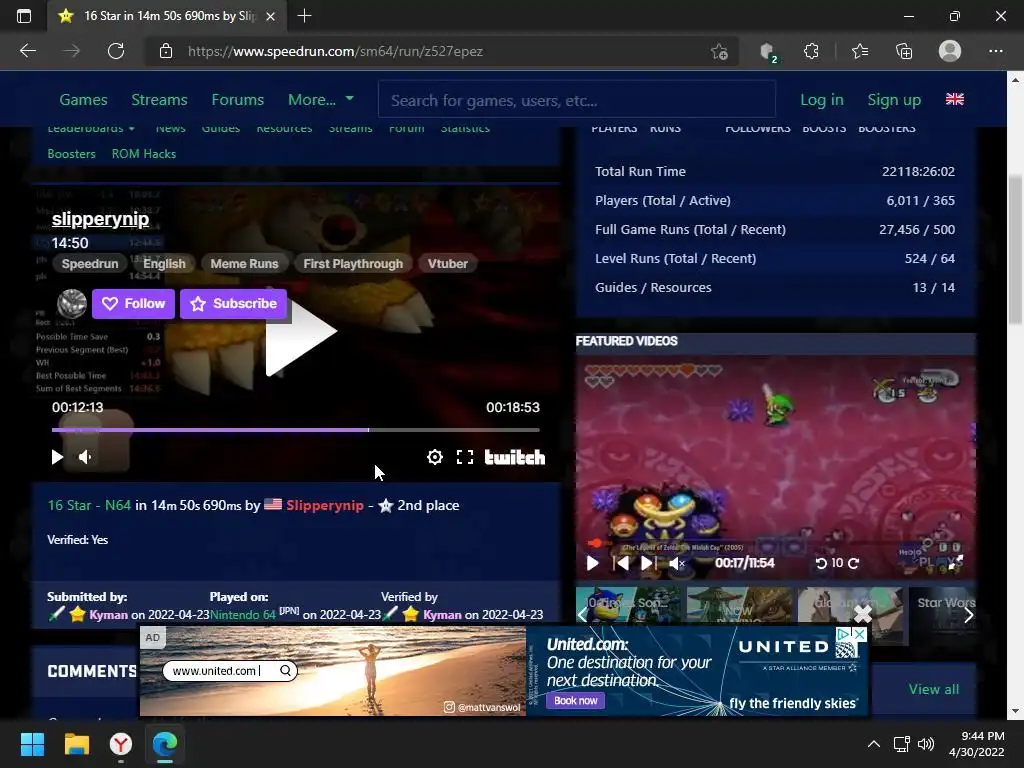Viewport: 1024px width, 768px height.
Task: Select the First Playthrough tag
Action: pyautogui.click(x=353, y=264)
